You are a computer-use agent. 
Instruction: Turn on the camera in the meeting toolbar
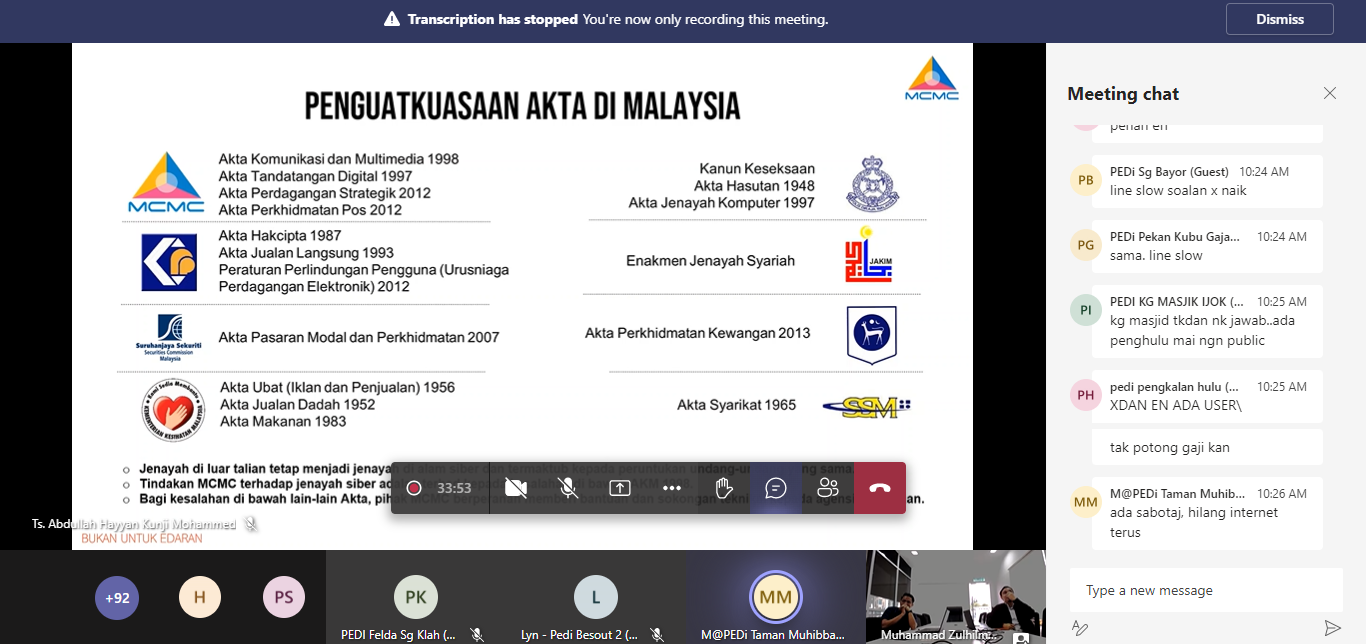pyautogui.click(x=516, y=488)
